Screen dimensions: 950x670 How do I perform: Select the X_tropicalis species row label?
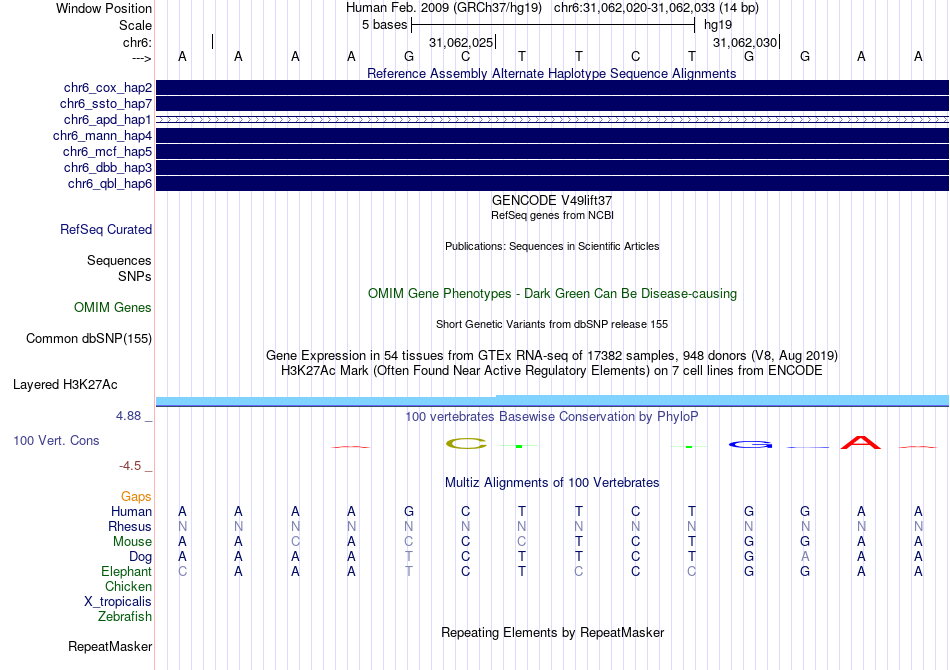coord(118,602)
